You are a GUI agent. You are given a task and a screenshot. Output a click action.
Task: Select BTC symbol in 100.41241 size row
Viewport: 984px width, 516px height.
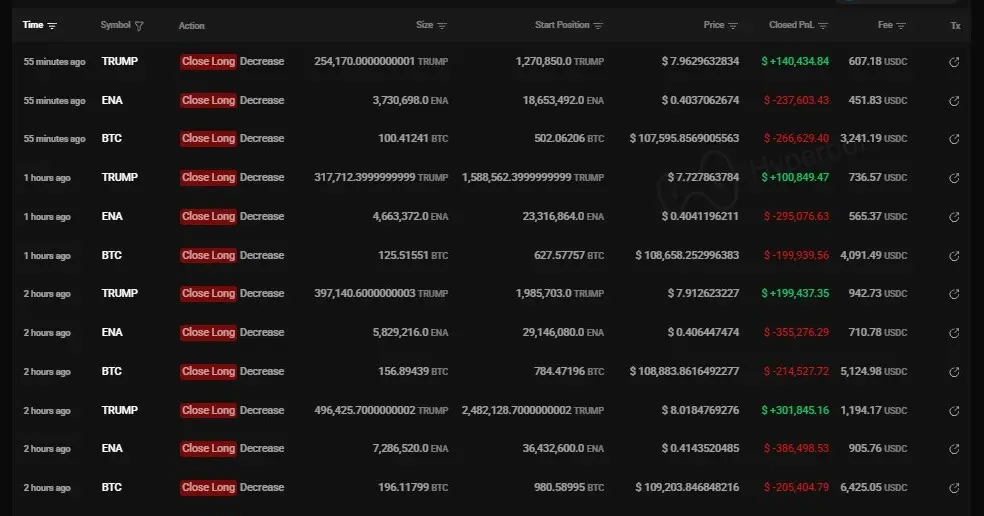[x=111, y=139]
